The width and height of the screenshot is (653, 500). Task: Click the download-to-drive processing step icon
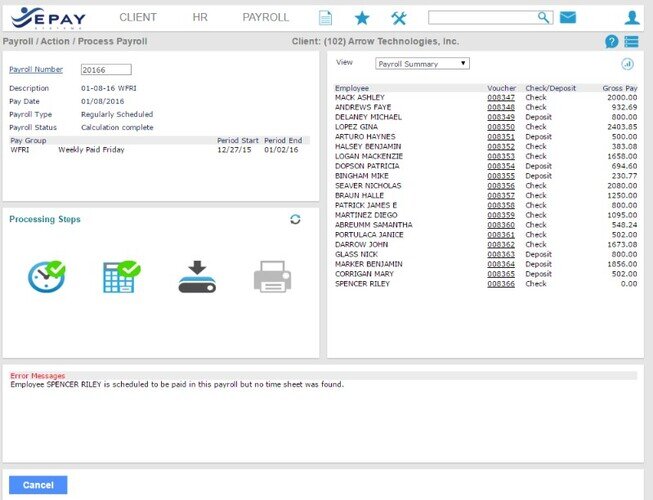coord(197,276)
